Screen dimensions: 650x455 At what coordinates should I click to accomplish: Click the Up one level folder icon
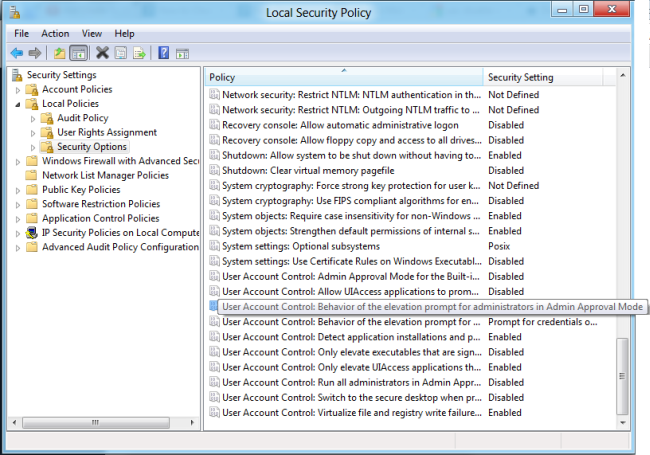tap(59, 53)
